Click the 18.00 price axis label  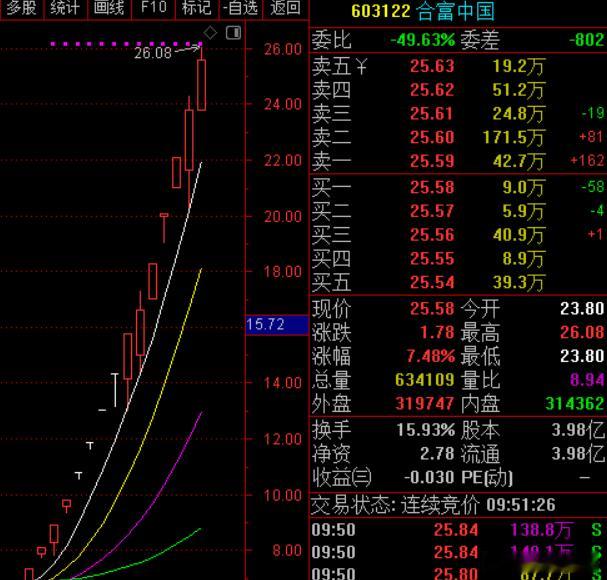[283, 272]
